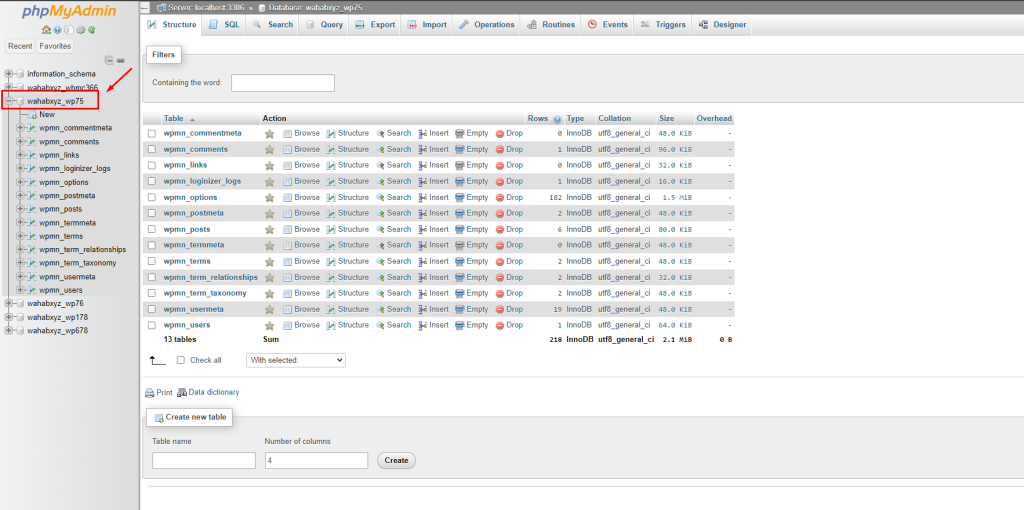1024x510 pixels.
Task: Open the Export tab
Action: 375,24
